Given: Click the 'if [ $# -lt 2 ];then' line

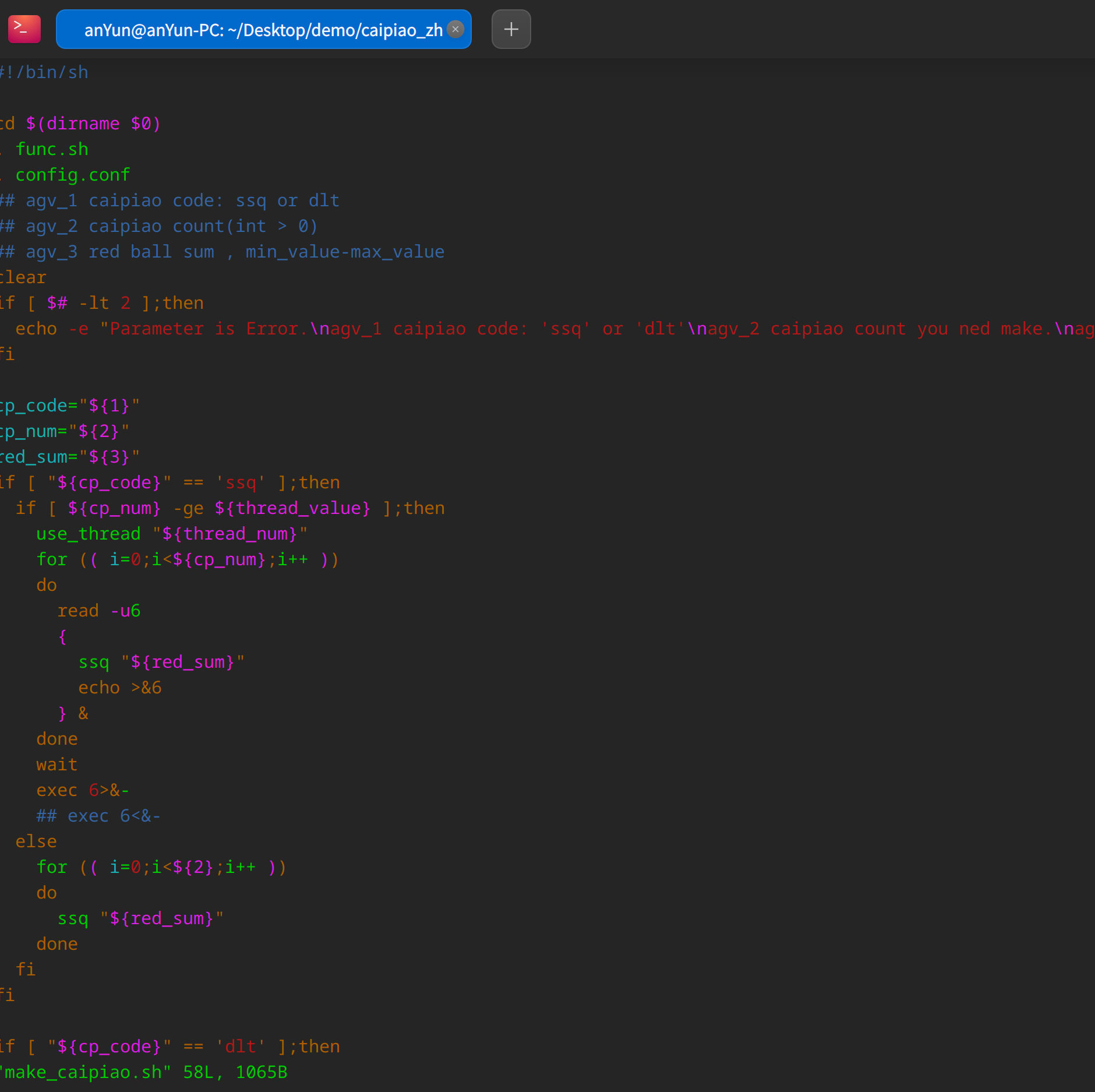Looking at the screenshot, I should (102, 303).
